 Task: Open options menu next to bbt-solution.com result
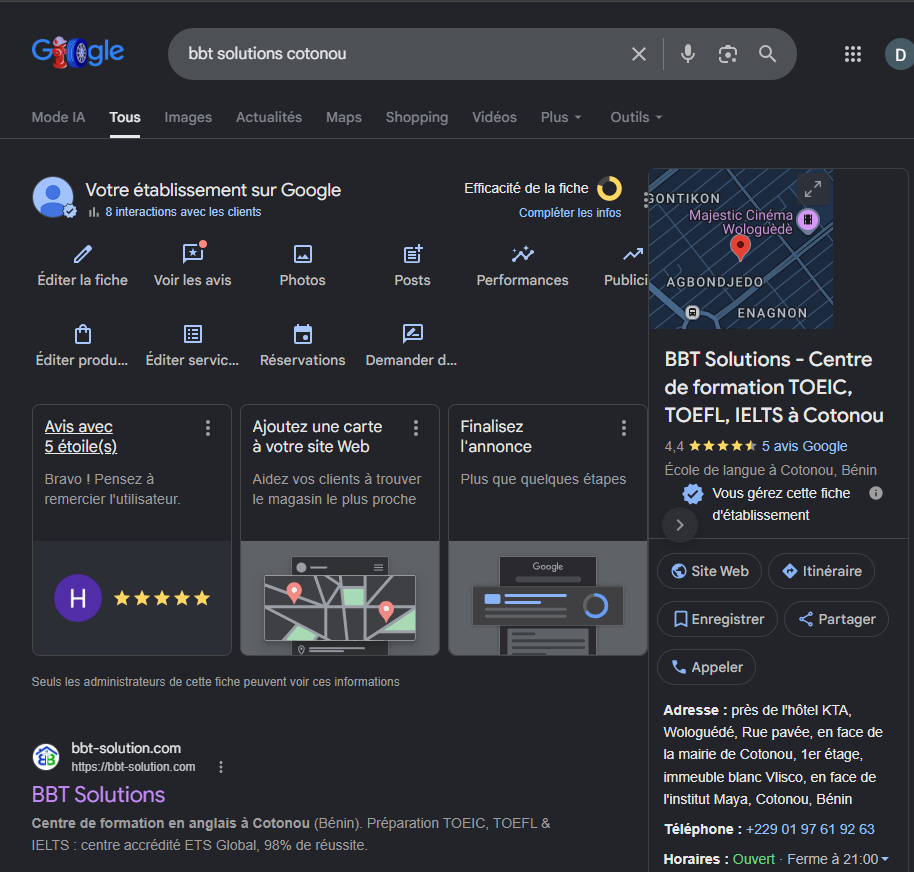(x=220, y=767)
